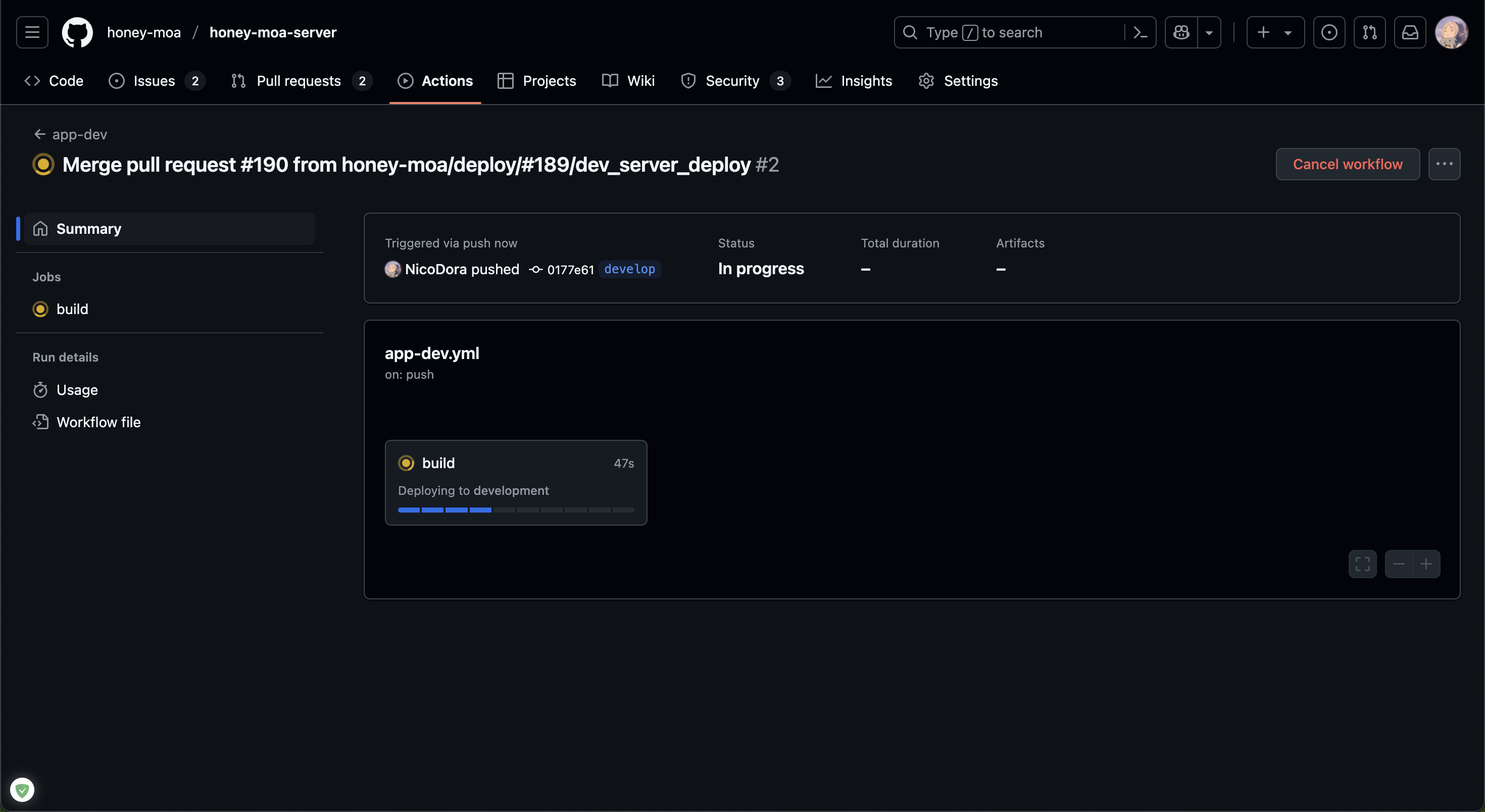Screen dimensions: 1485x812
Task: Select Summary in the sidebar
Action: tap(170, 229)
